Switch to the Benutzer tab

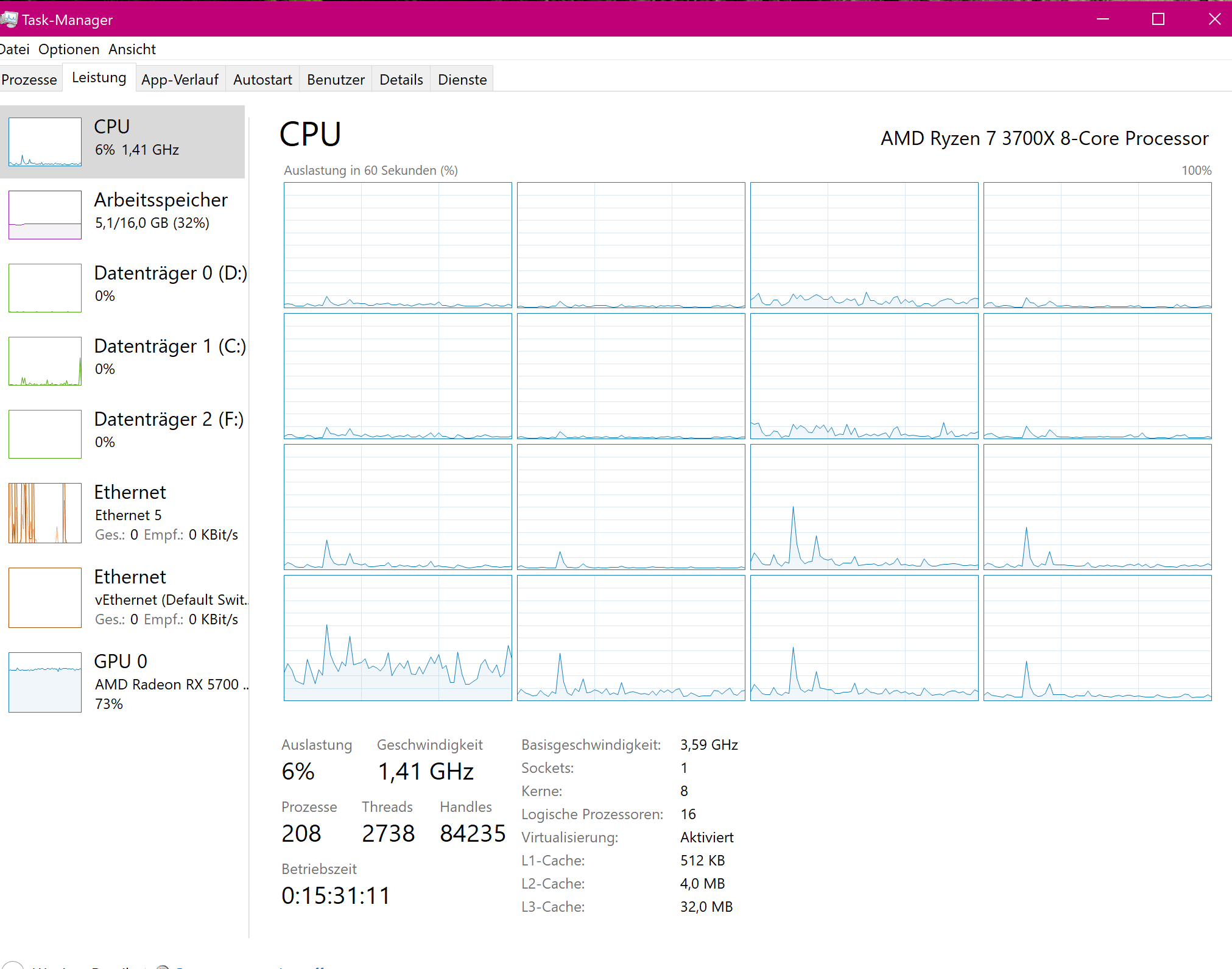[336, 79]
